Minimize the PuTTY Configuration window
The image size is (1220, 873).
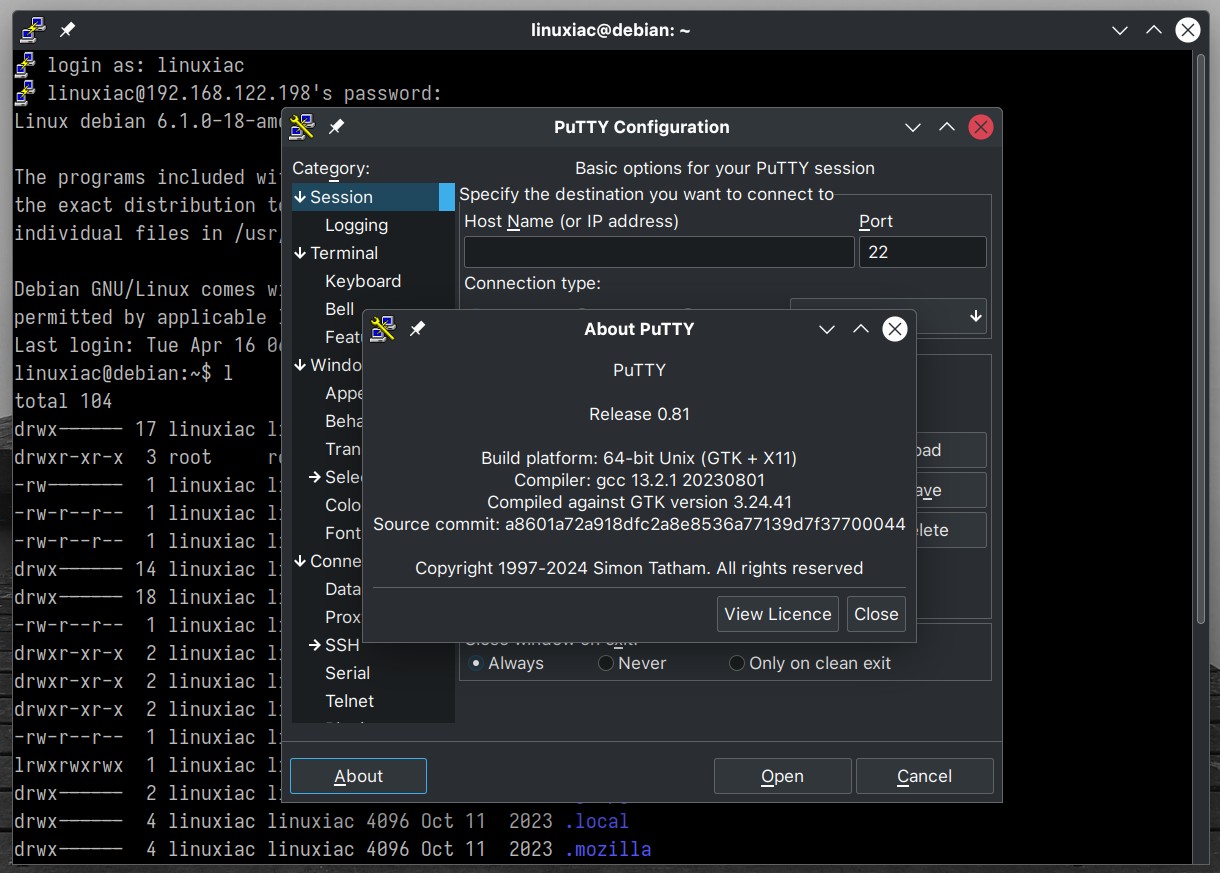pyautogui.click(x=913, y=127)
